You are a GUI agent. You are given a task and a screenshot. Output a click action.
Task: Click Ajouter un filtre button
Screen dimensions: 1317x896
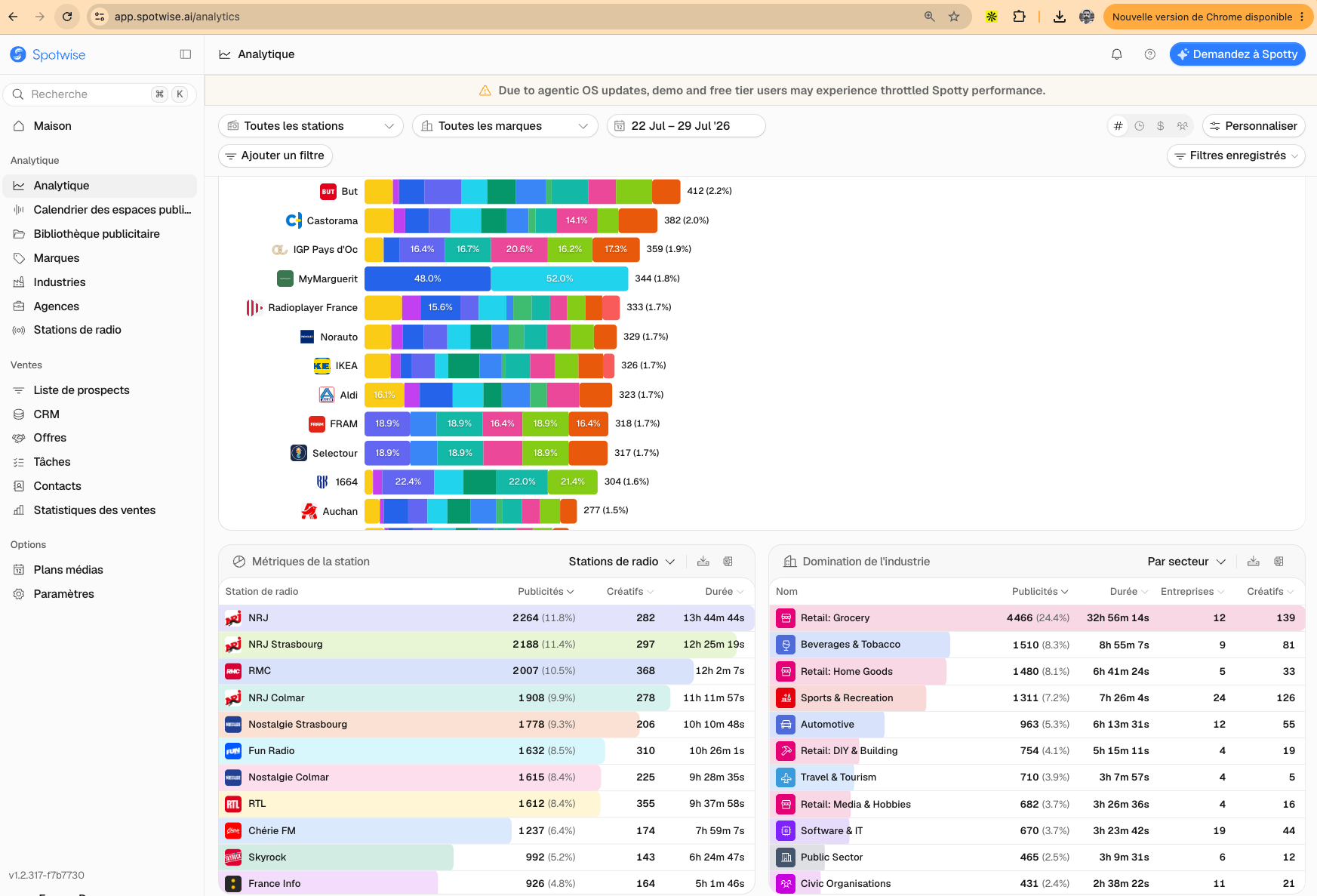[275, 155]
